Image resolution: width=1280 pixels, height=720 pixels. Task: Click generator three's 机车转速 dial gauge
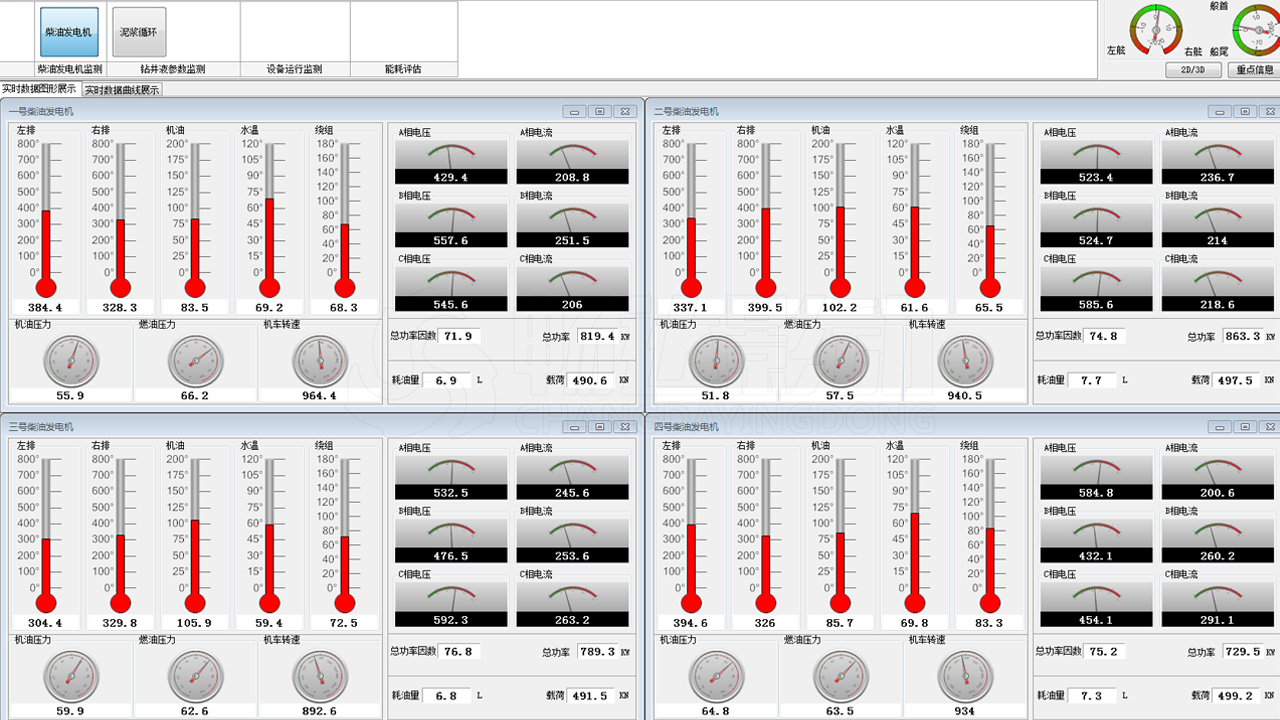(x=320, y=677)
